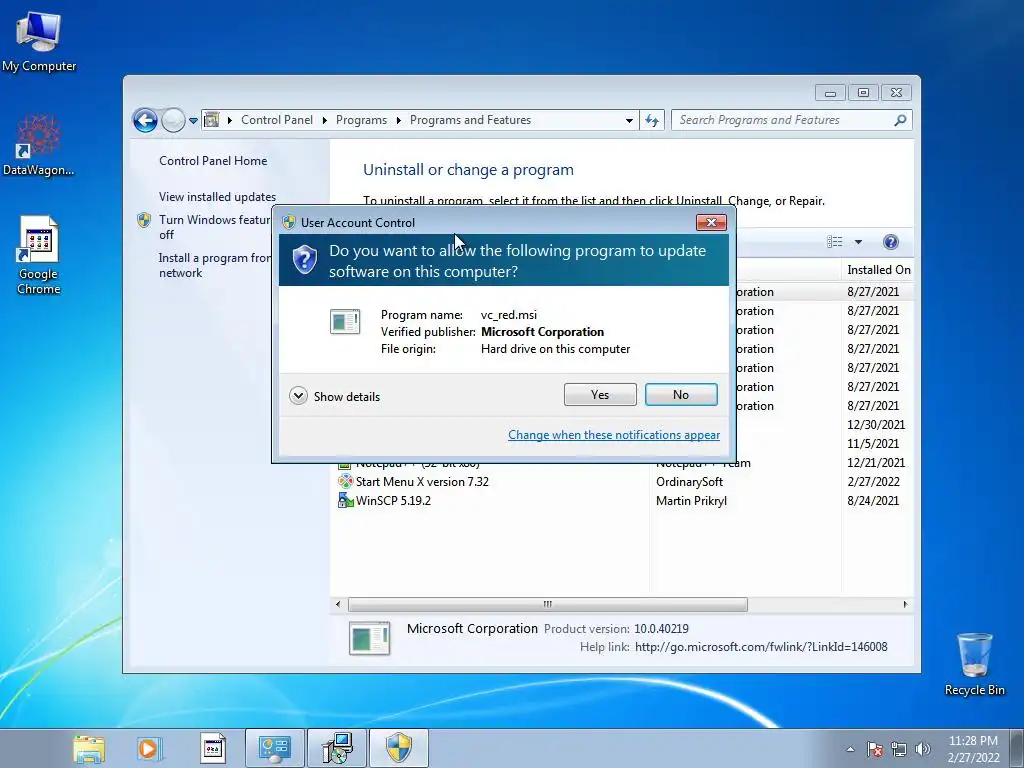Click Turn Windows features on or off

point(214,227)
